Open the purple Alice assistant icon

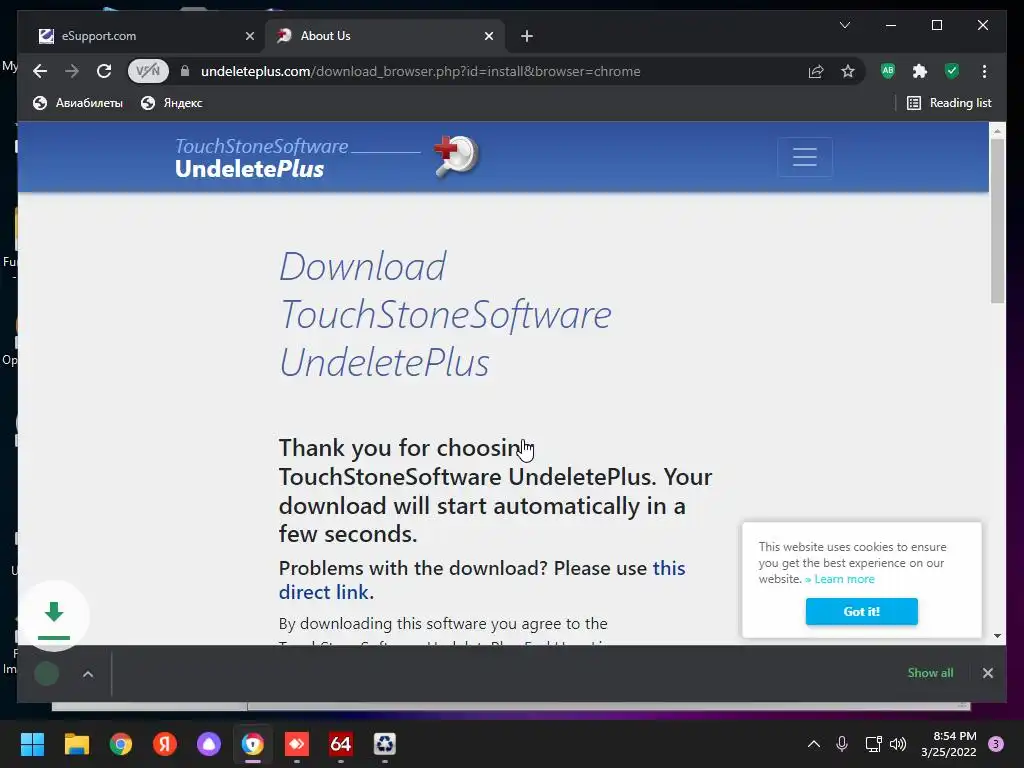coord(209,744)
